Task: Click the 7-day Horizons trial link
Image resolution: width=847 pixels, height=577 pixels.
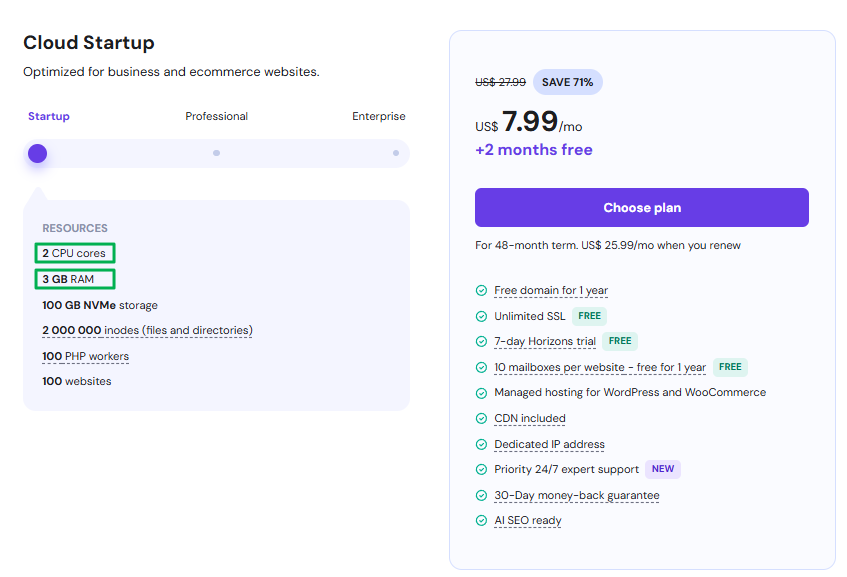Action: (544, 341)
